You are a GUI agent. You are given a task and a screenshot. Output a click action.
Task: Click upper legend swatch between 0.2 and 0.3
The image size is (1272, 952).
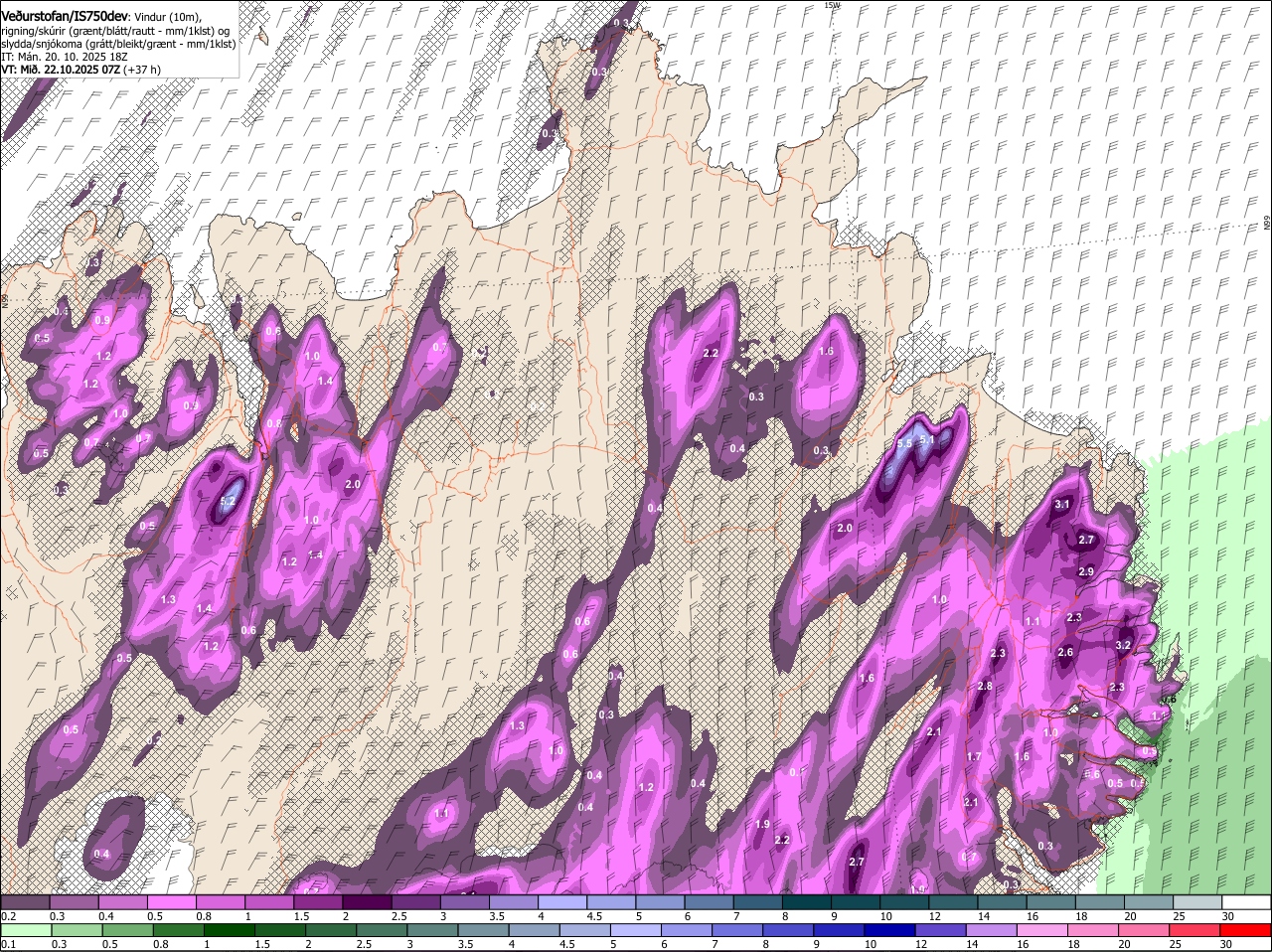click(25, 902)
